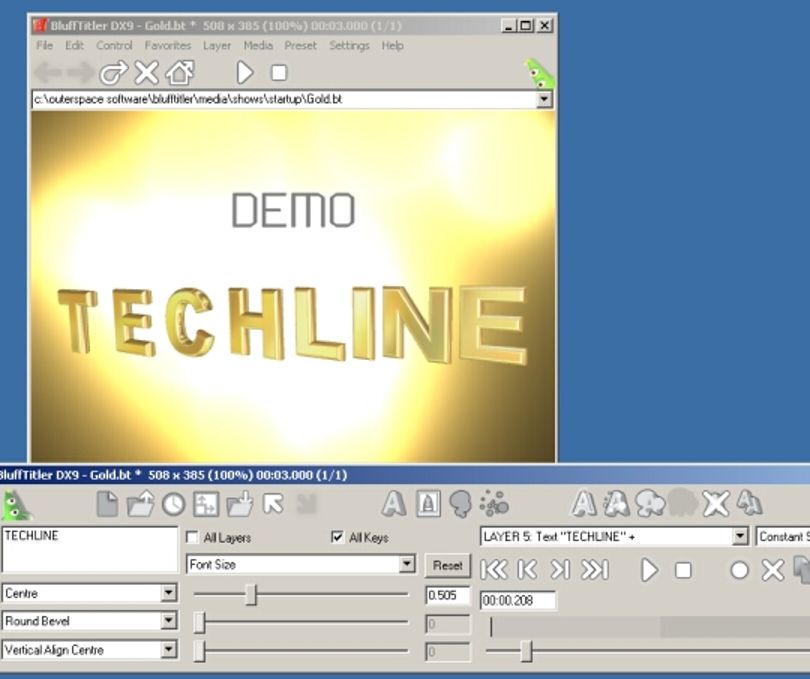Open the Layer menu
The height and width of the screenshot is (679, 810).
pyautogui.click(x=217, y=45)
